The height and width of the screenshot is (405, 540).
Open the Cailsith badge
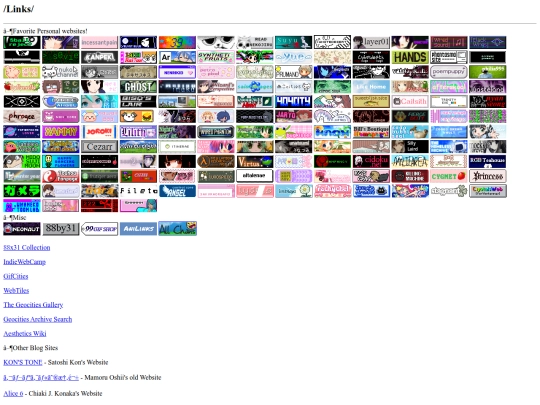[410, 102]
